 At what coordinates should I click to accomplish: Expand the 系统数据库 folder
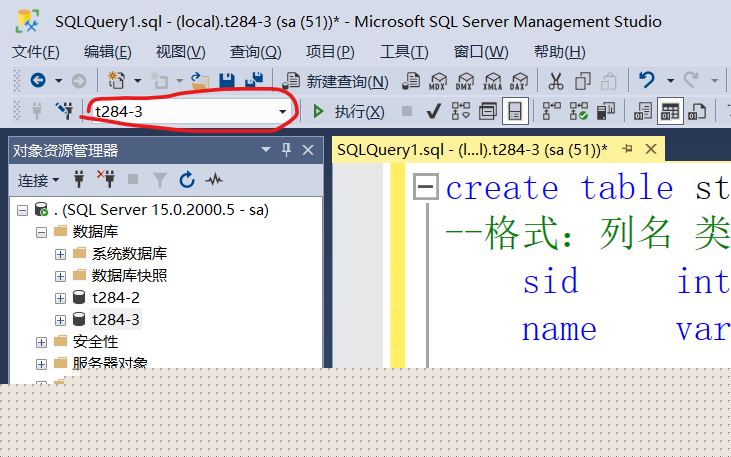click(60, 254)
